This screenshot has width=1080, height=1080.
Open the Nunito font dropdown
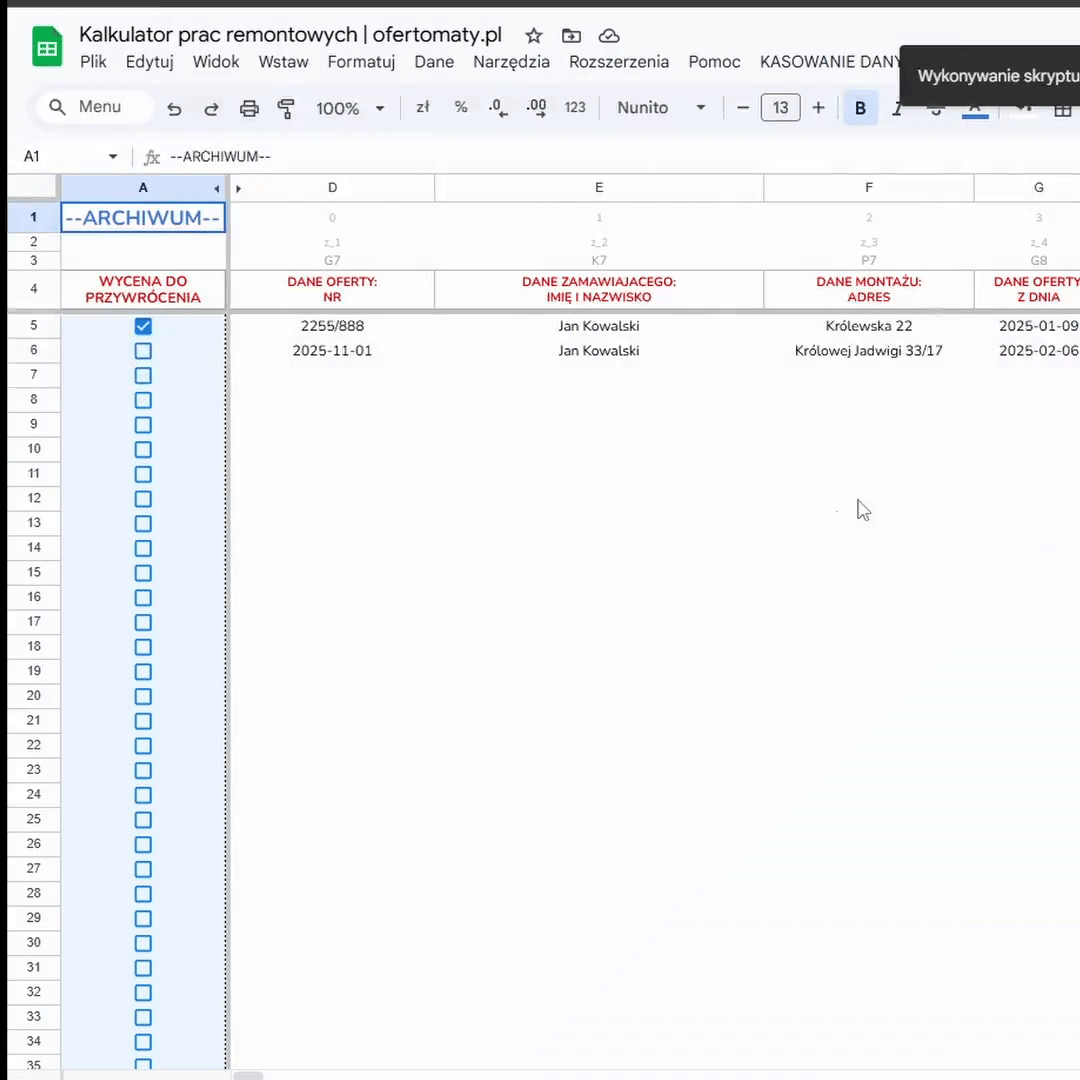point(661,108)
